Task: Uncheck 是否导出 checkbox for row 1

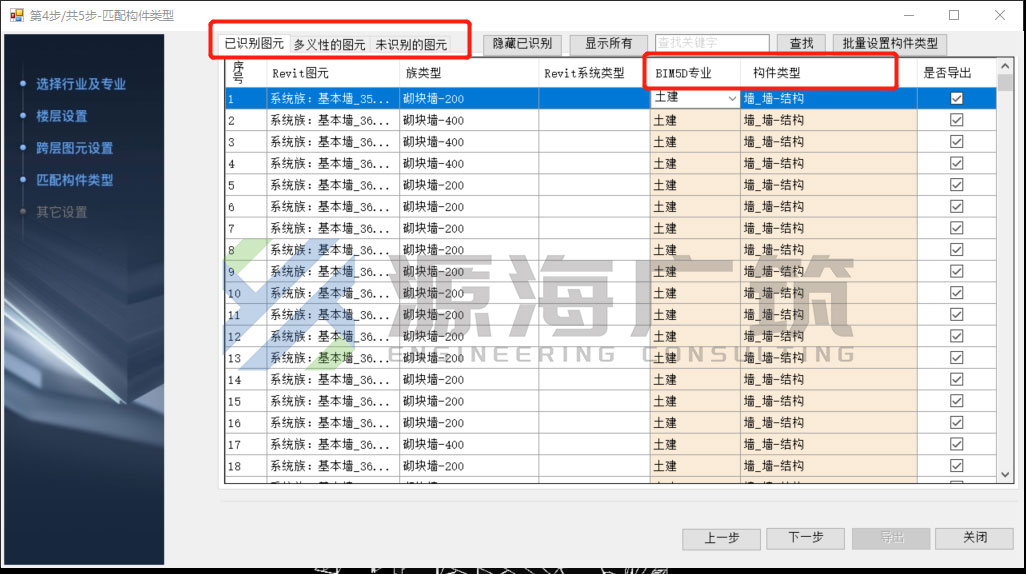Action: point(957,99)
